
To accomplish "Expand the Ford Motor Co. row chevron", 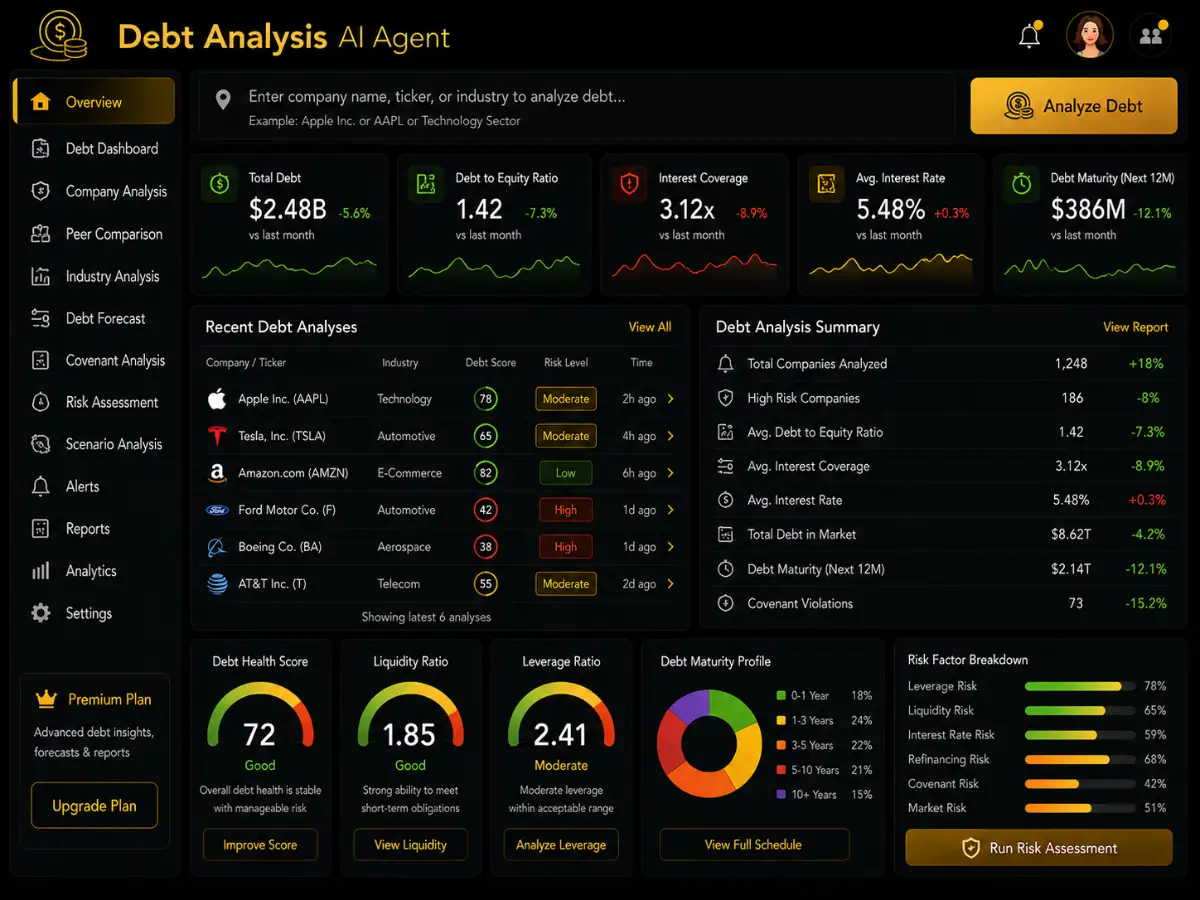I will coord(670,510).
